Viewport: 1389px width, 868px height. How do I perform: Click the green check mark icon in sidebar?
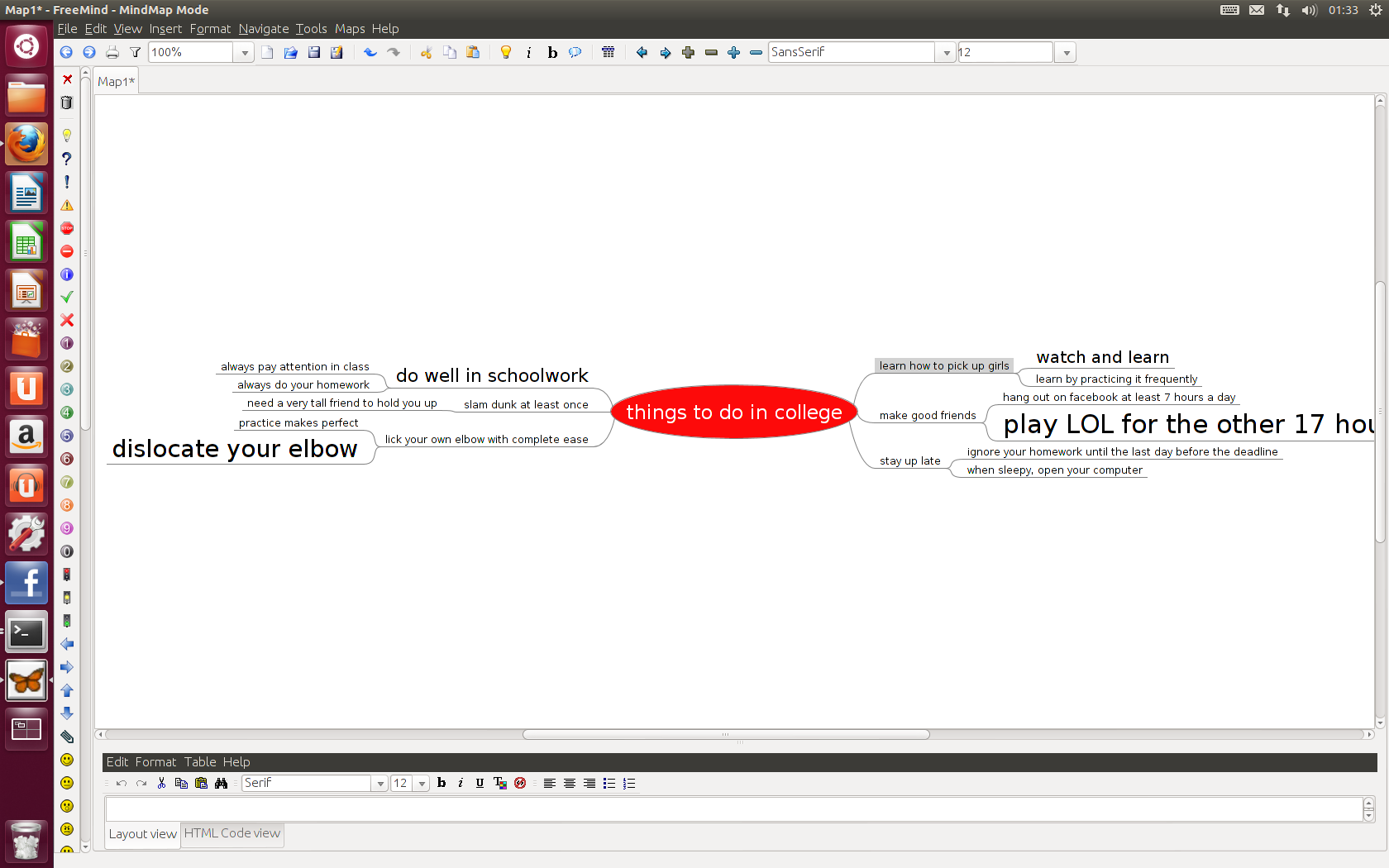click(x=67, y=297)
